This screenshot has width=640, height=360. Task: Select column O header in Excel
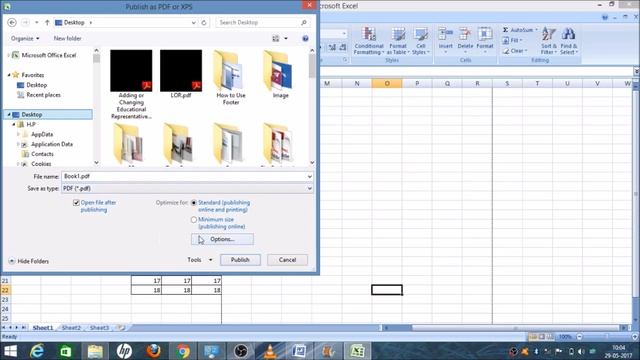click(387, 83)
